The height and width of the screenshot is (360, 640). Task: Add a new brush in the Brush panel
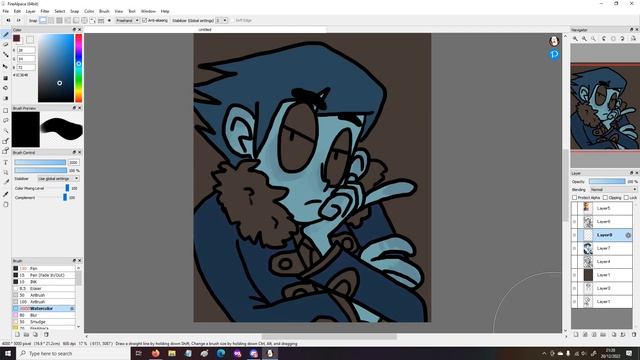click(x=17, y=334)
